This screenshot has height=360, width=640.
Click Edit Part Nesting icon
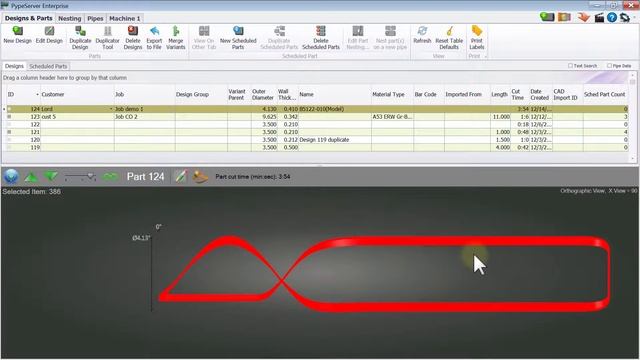358,38
